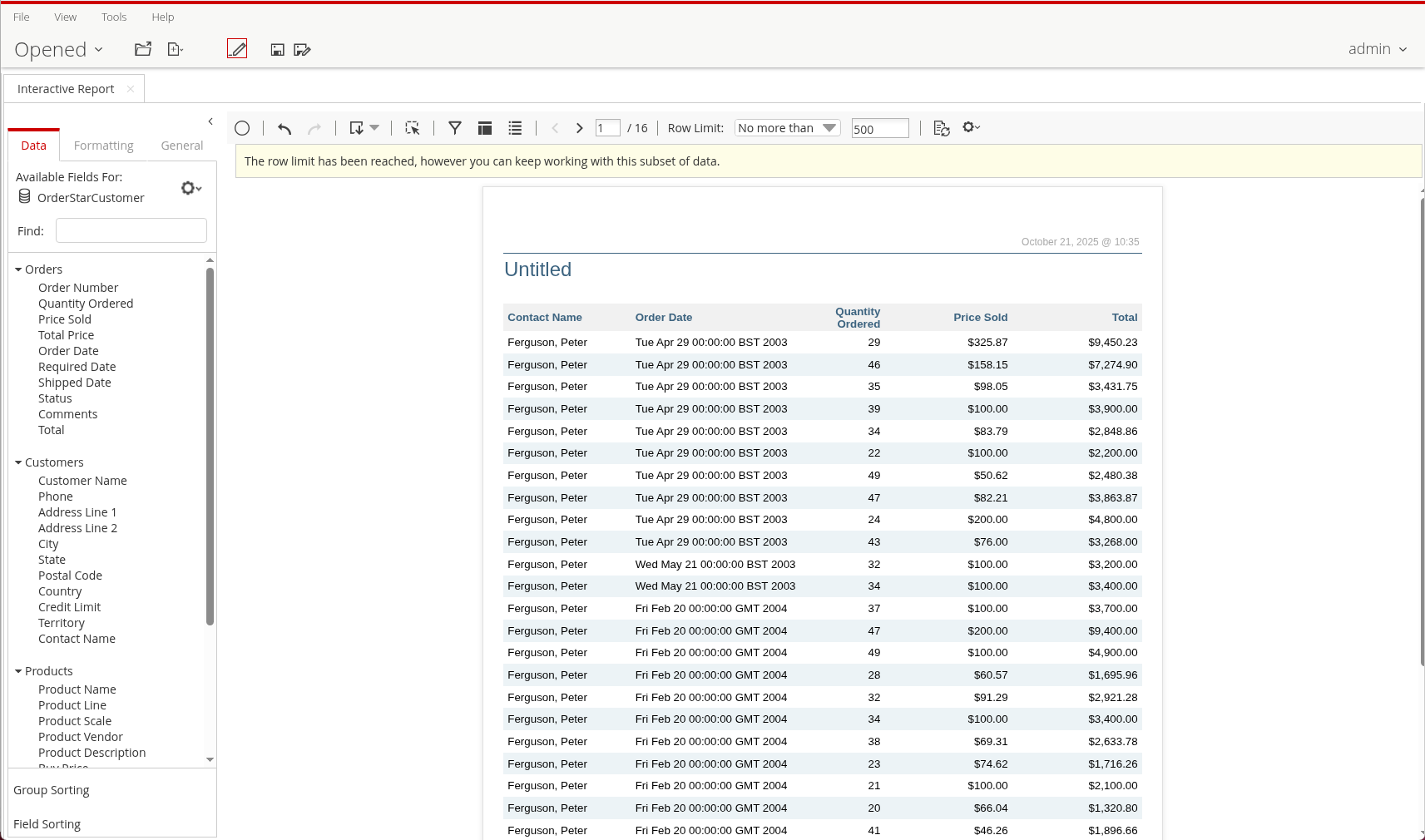Collapse the Customers field group
Viewport: 1425px width, 840px height.
tap(18, 462)
